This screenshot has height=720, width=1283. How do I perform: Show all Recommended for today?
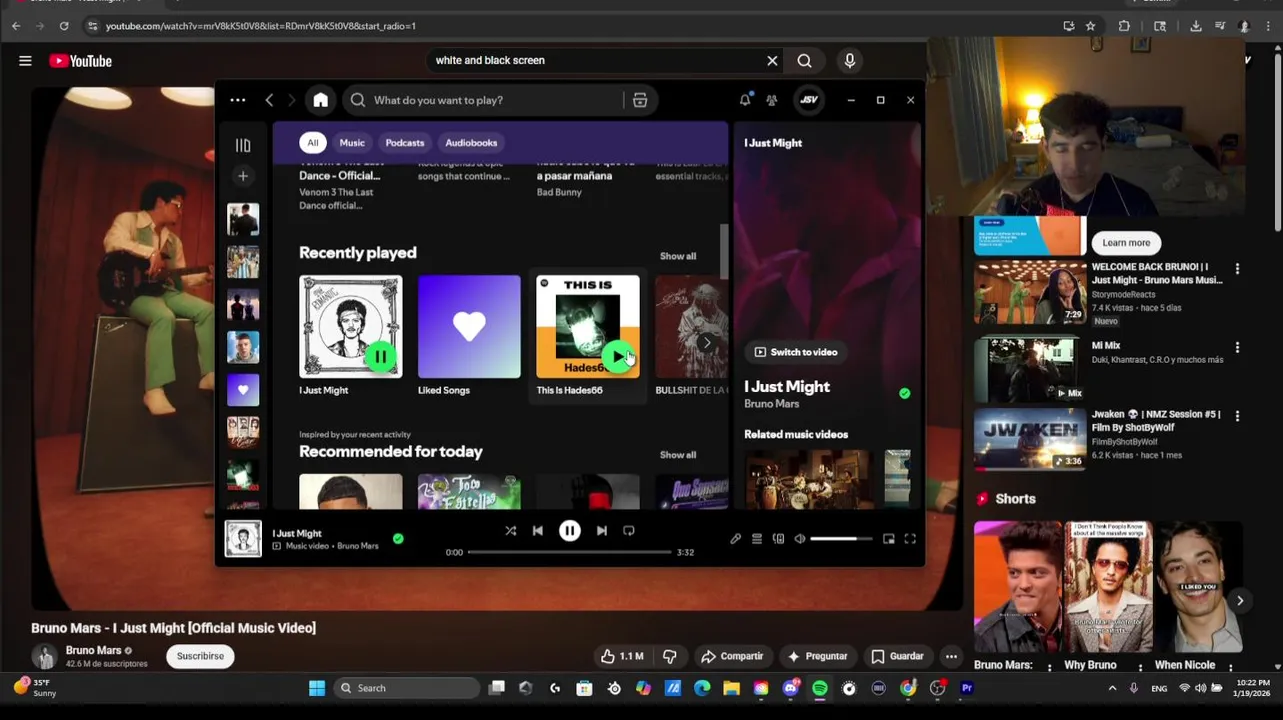[678, 455]
